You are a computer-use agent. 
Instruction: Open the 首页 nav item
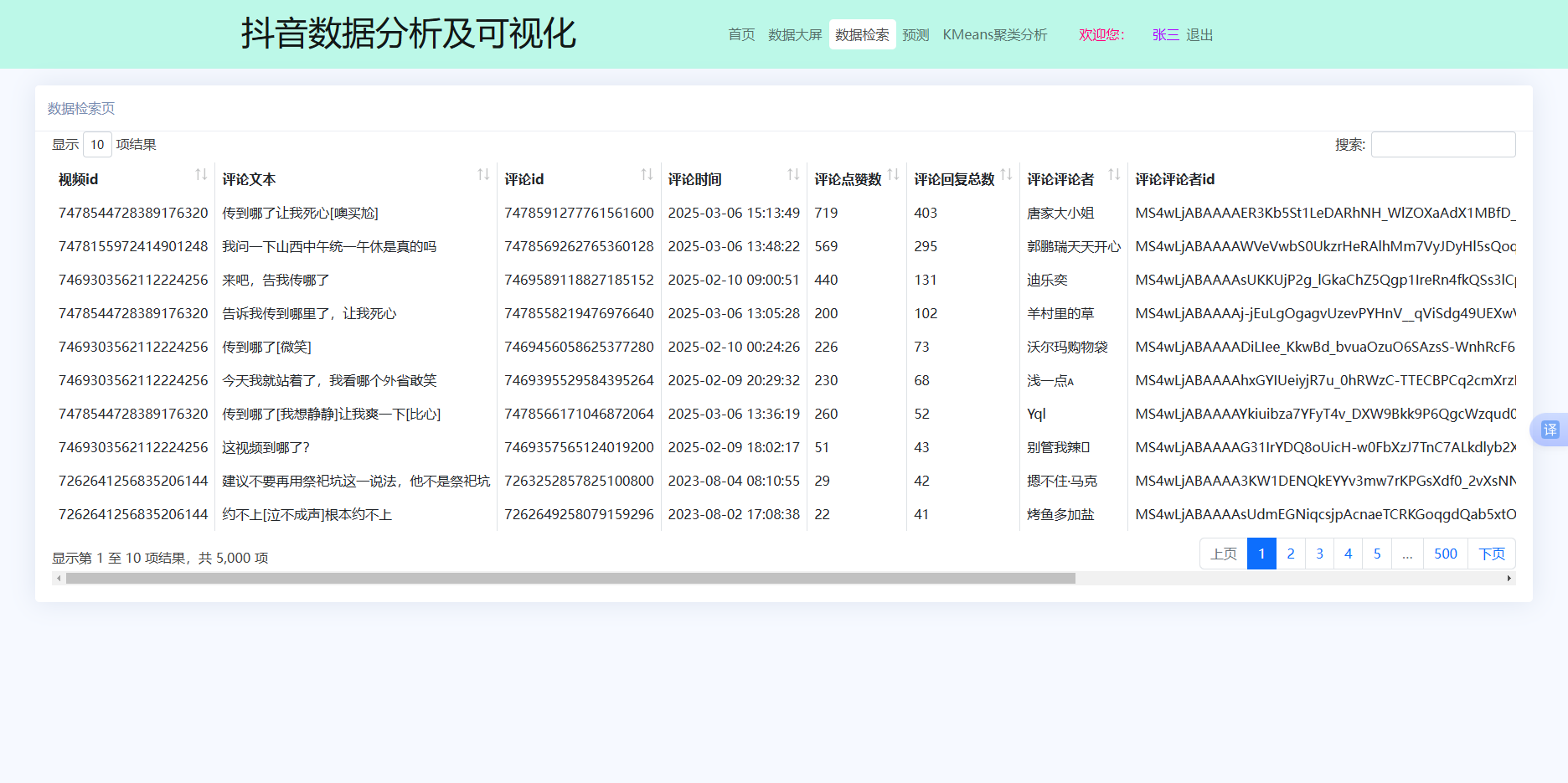pyautogui.click(x=741, y=34)
